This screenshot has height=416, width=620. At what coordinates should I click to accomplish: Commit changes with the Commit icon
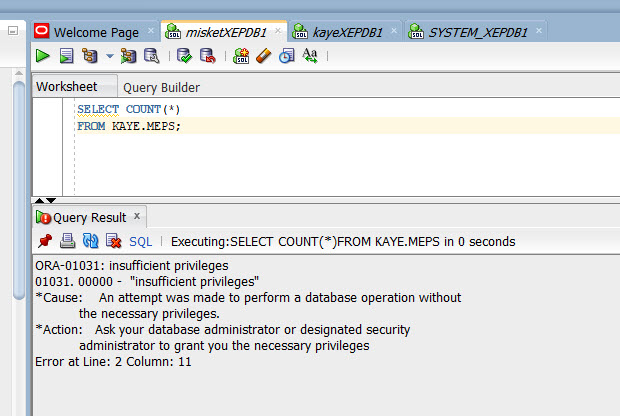(184, 56)
